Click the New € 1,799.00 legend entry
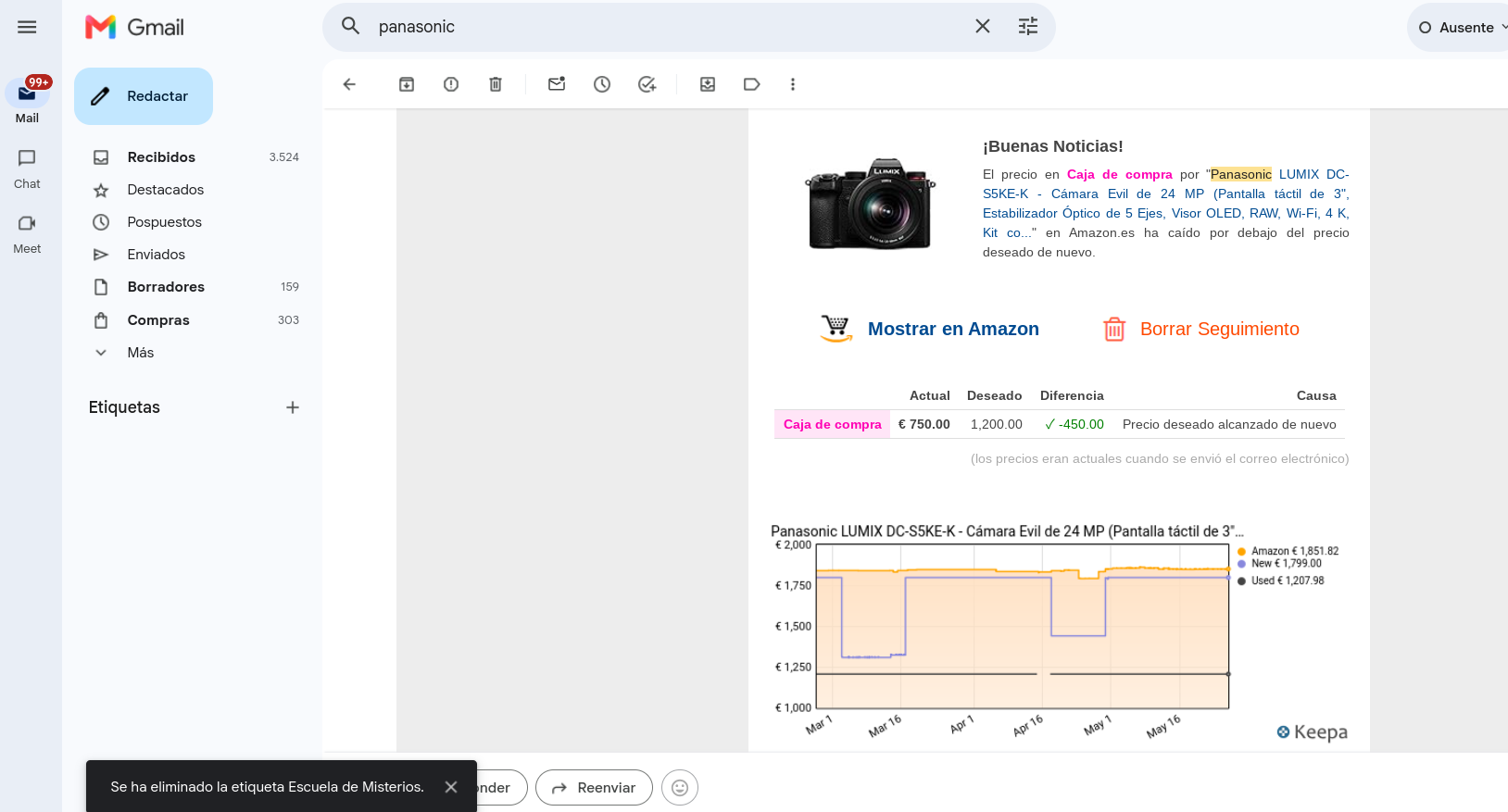Viewport: 1508px width, 812px height. pos(1279,563)
